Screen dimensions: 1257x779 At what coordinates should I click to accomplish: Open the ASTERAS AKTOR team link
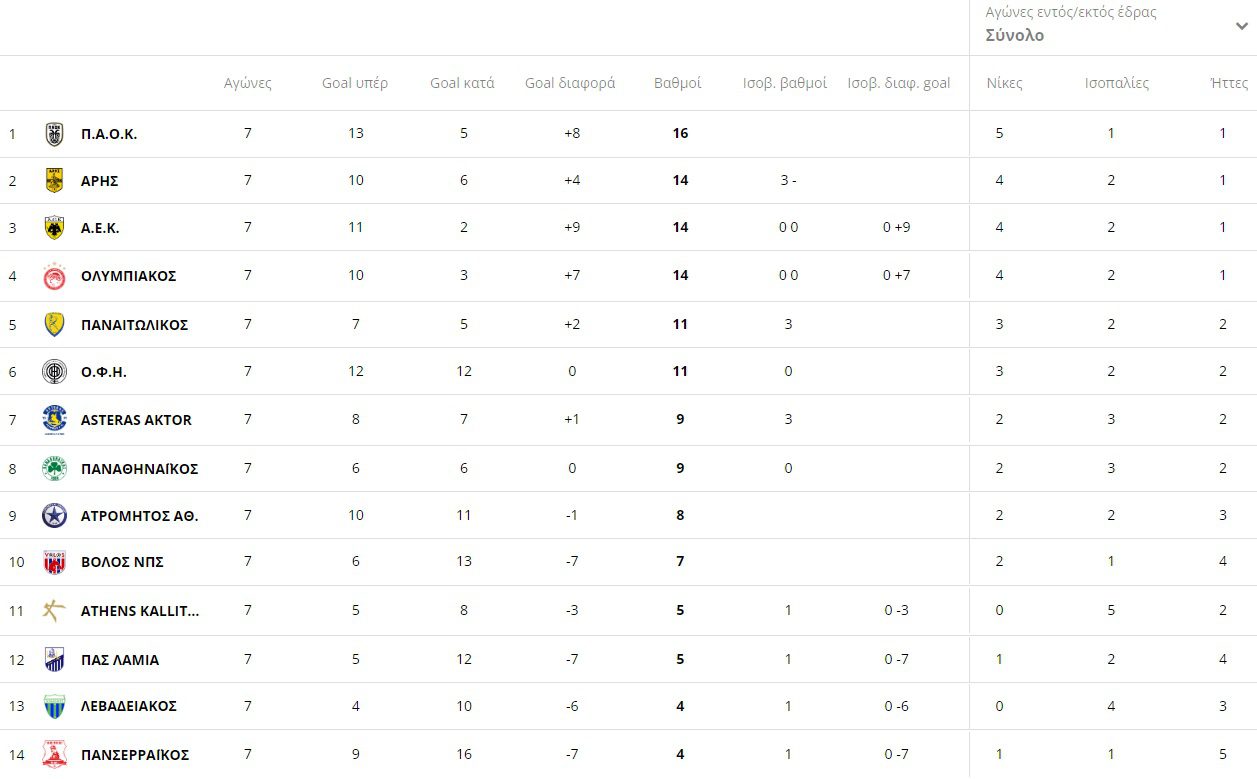tap(136, 420)
